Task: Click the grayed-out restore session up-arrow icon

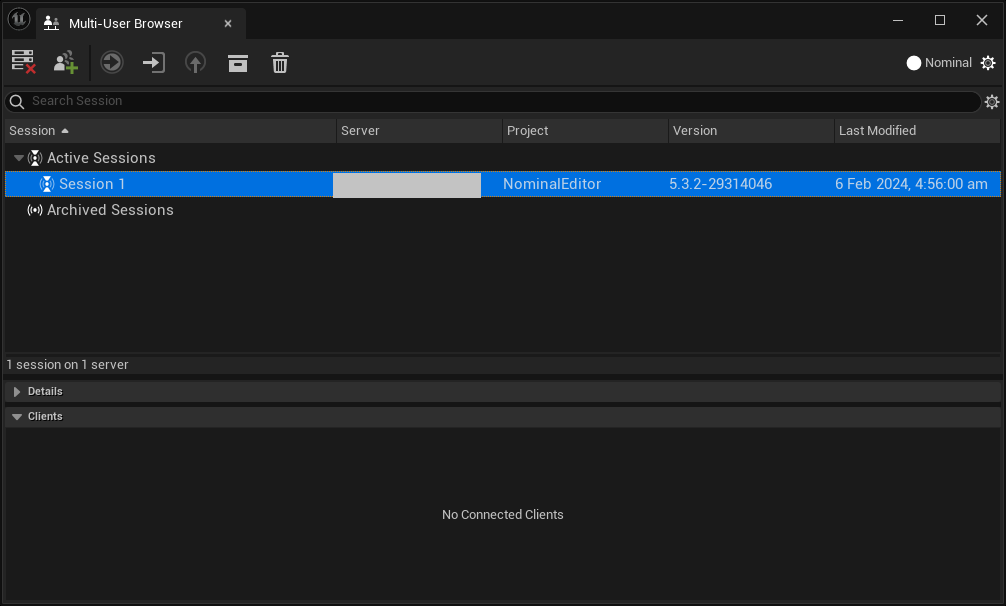Action: point(195,62)
